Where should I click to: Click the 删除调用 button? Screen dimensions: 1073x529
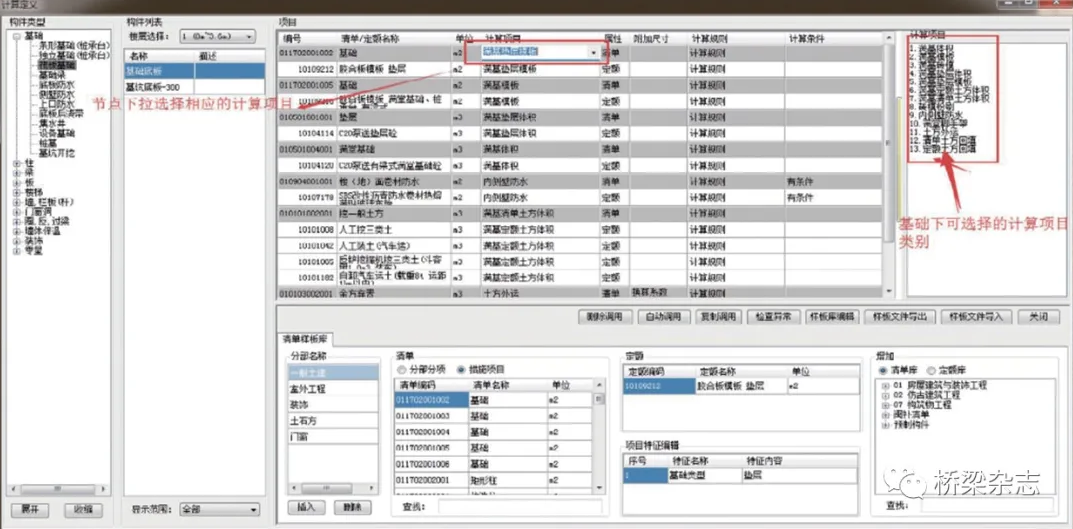coord(604,317)
